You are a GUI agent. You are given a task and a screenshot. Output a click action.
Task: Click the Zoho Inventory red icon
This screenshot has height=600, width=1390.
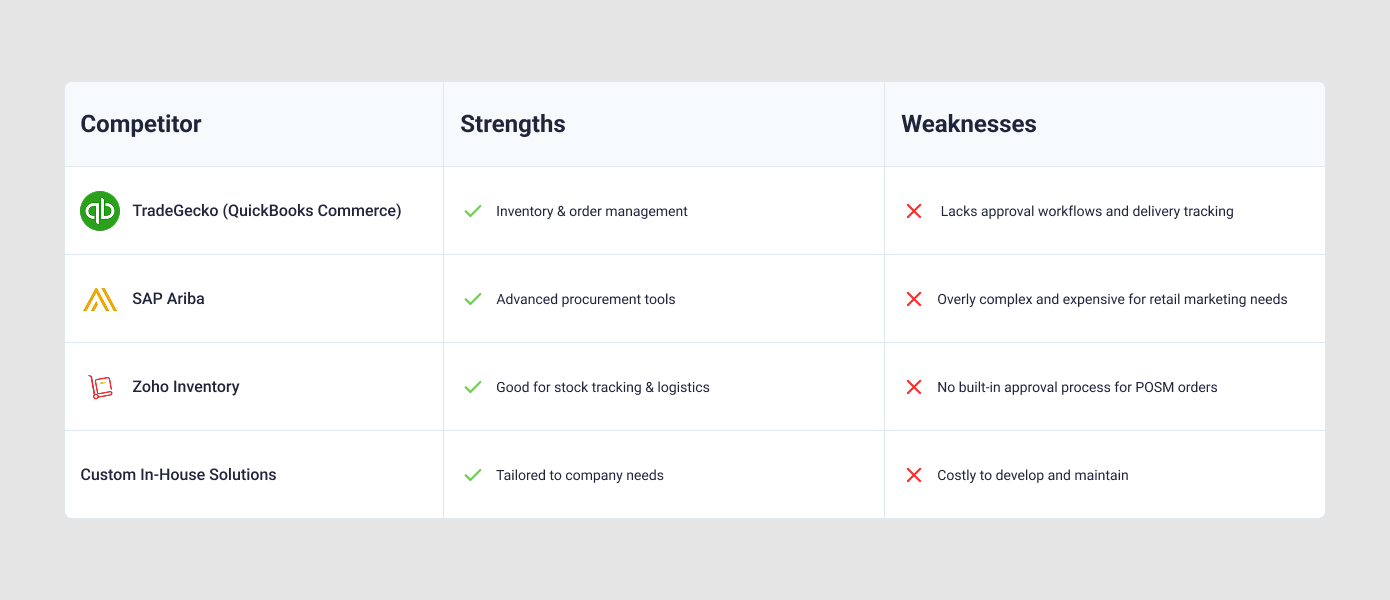point(100,387)
